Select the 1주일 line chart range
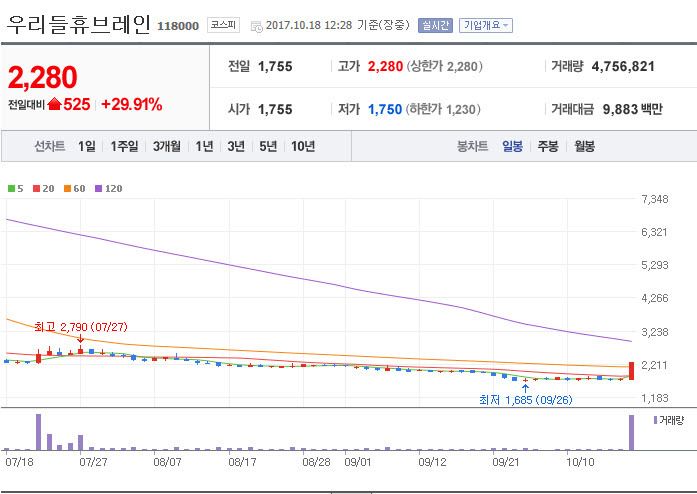 click(x=124, y=146)
